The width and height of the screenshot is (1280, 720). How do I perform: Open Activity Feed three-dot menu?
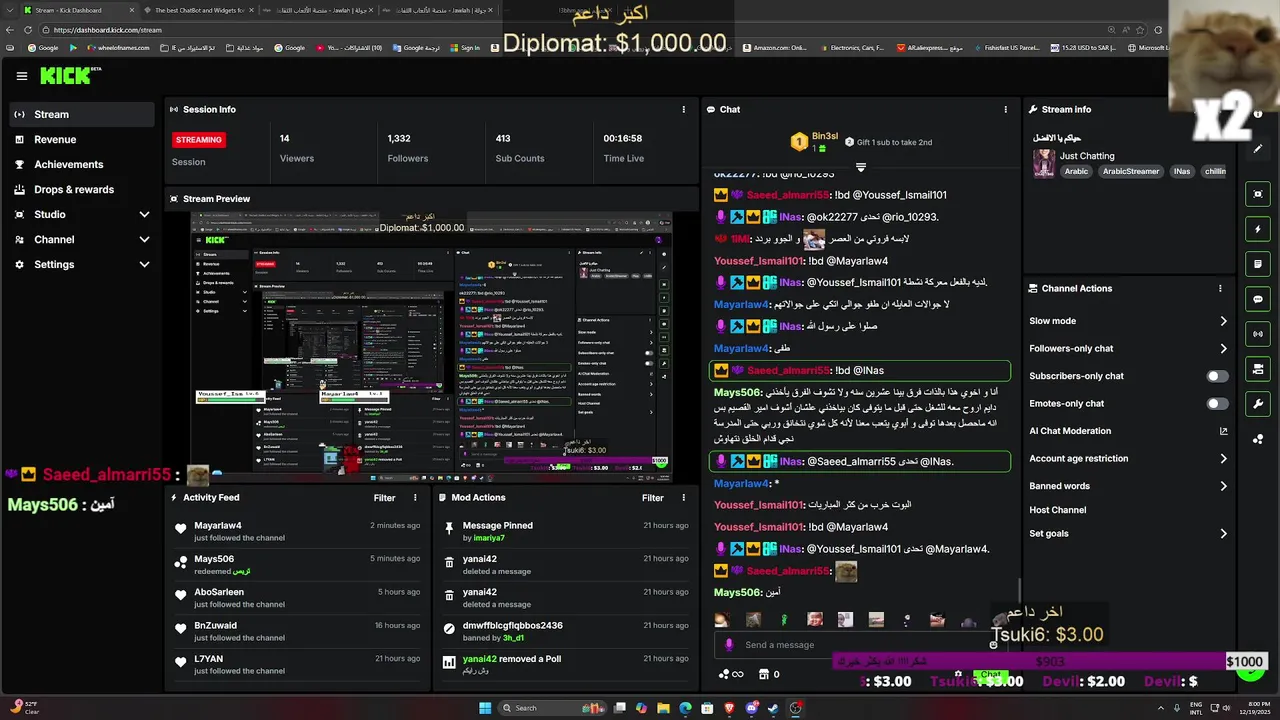click(x=415, y=497)
